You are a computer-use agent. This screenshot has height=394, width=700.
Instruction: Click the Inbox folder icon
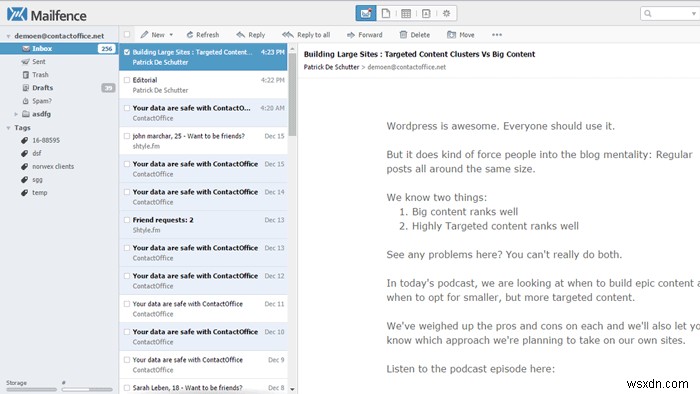tap(26, 48)
